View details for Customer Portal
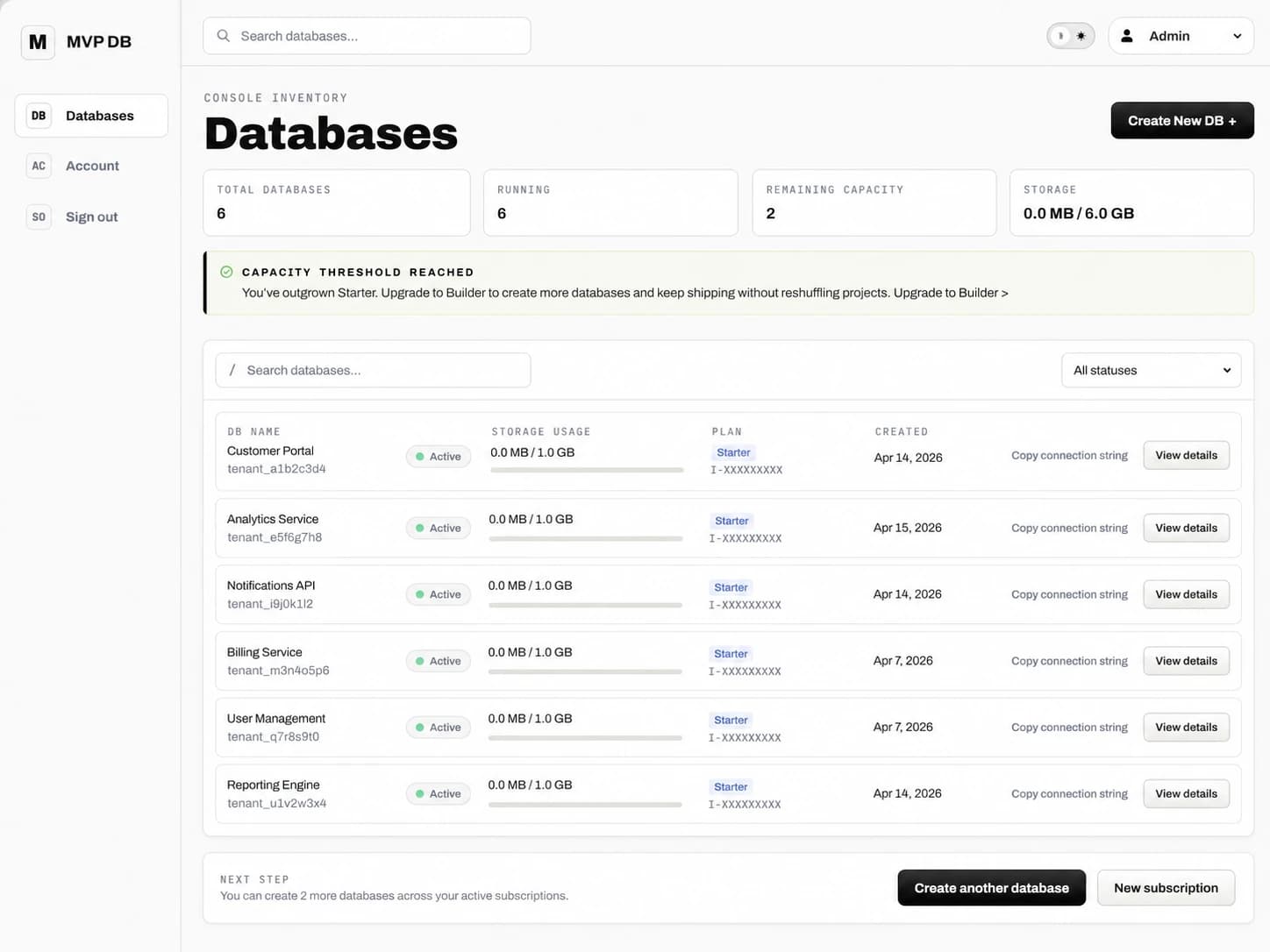 pos(1186,455)
